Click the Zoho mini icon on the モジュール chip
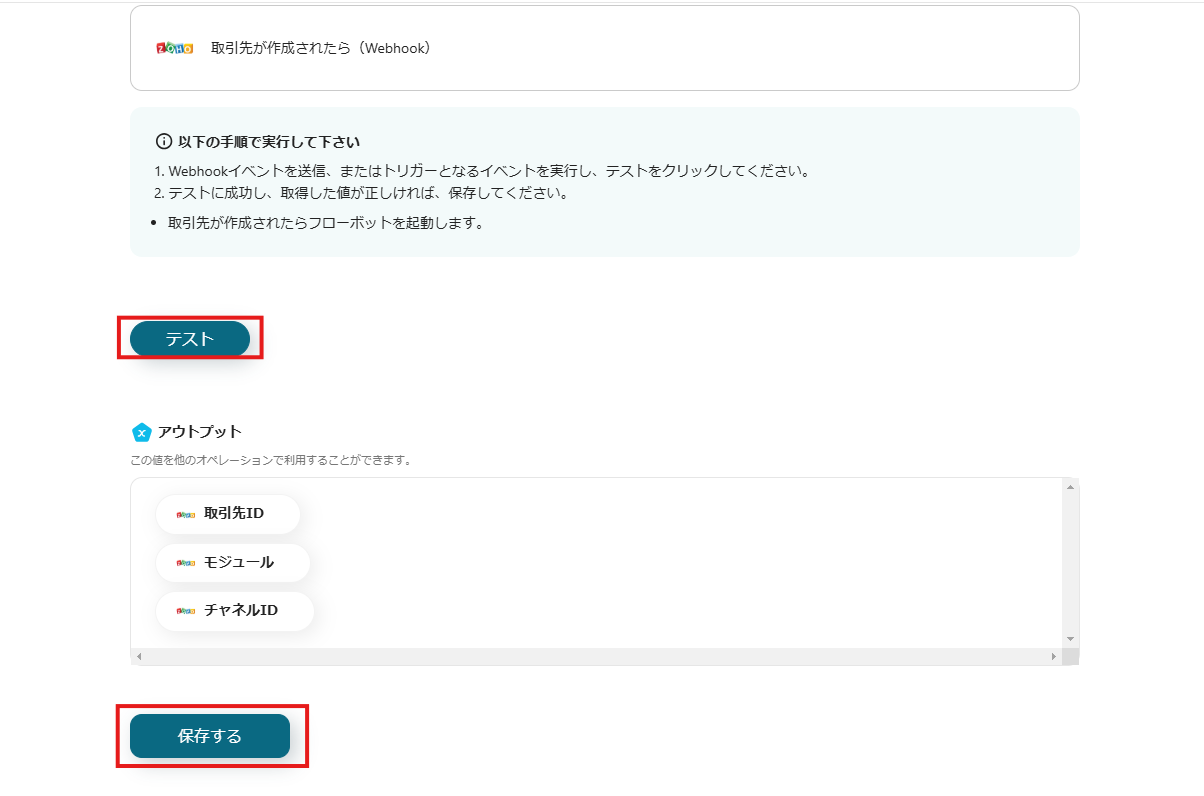The image size is (1204, 796). (x=184, y=562)
